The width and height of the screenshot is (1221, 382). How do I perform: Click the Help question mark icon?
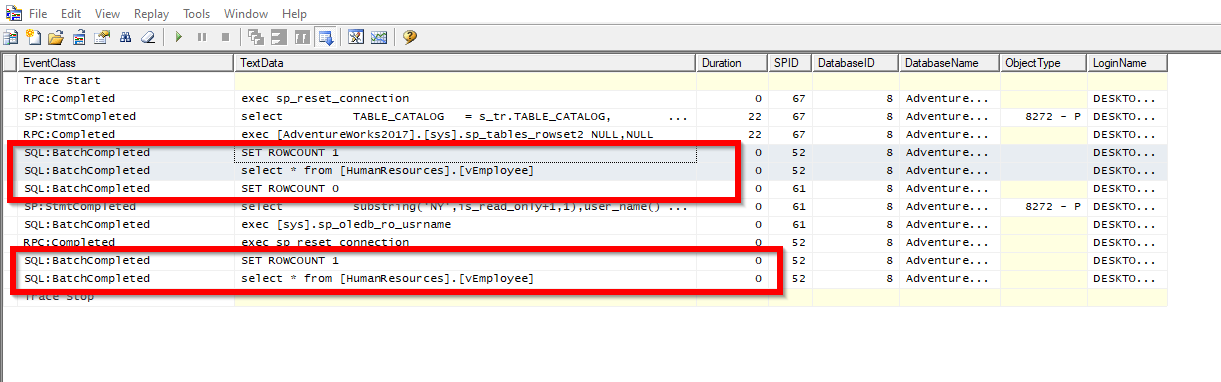(410, 37)
